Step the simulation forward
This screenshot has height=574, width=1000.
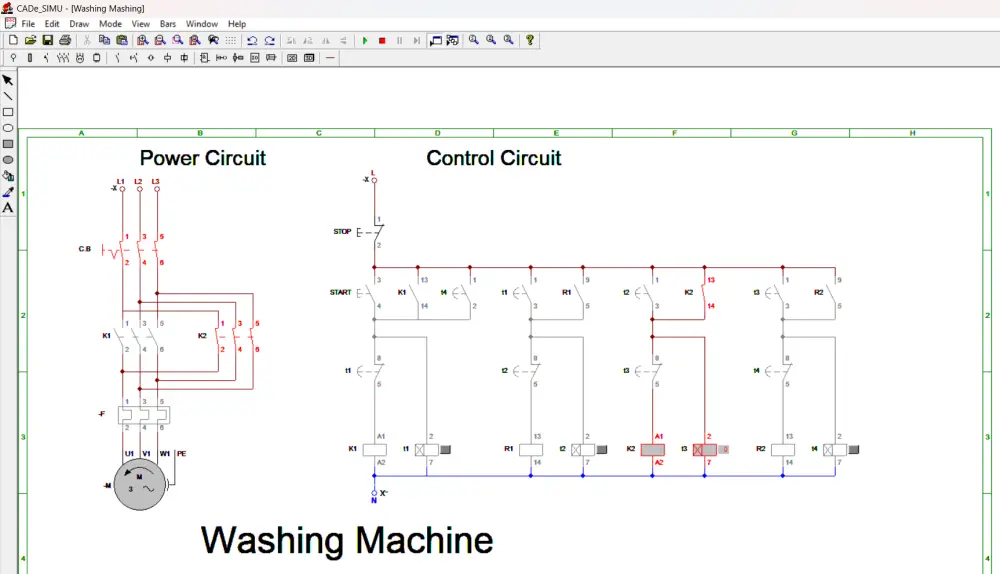[416, 40]
